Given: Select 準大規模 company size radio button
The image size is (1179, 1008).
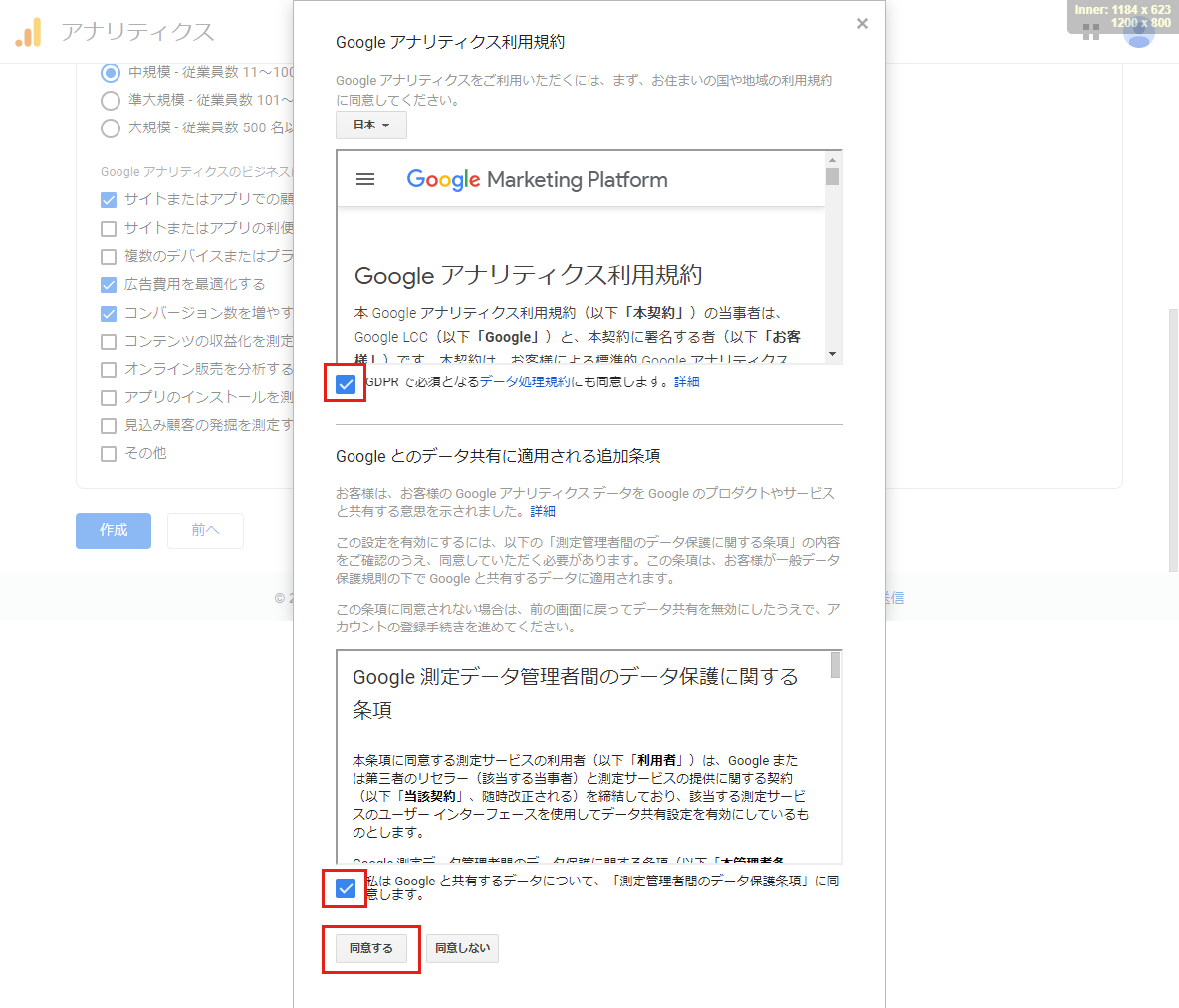Looking at the screenshot, I should click(111, 100).
